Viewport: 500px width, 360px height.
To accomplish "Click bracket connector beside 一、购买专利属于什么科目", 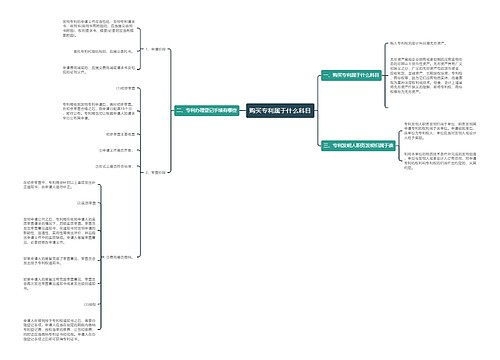I will 386,75.
